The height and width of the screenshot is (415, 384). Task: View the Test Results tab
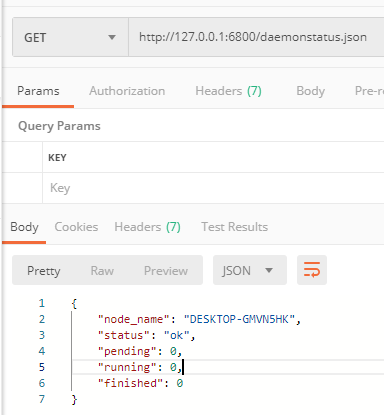point(234,227)
